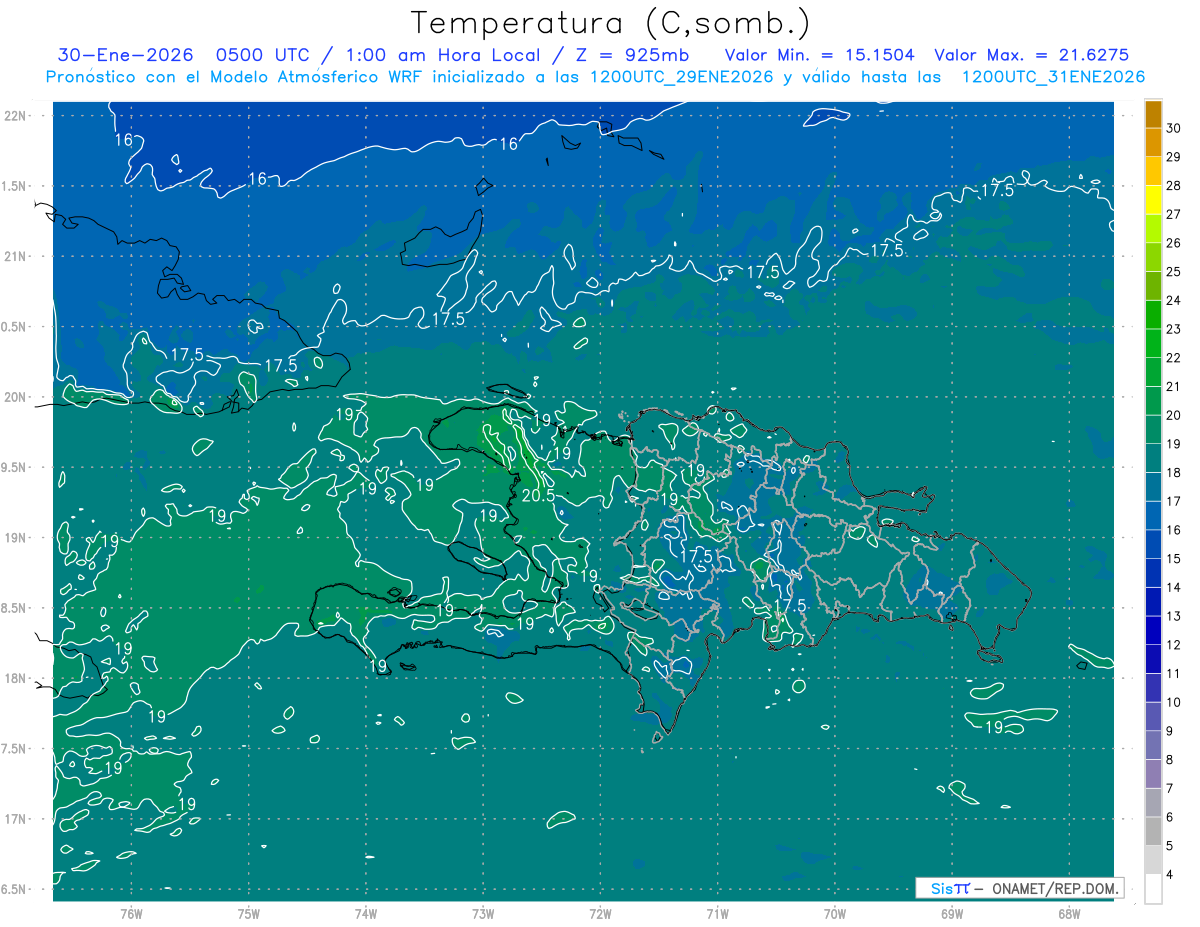Click the "72W" longitude axis label
The width and height of the screenshot is (1200, 927).
[x=600, y=914]
